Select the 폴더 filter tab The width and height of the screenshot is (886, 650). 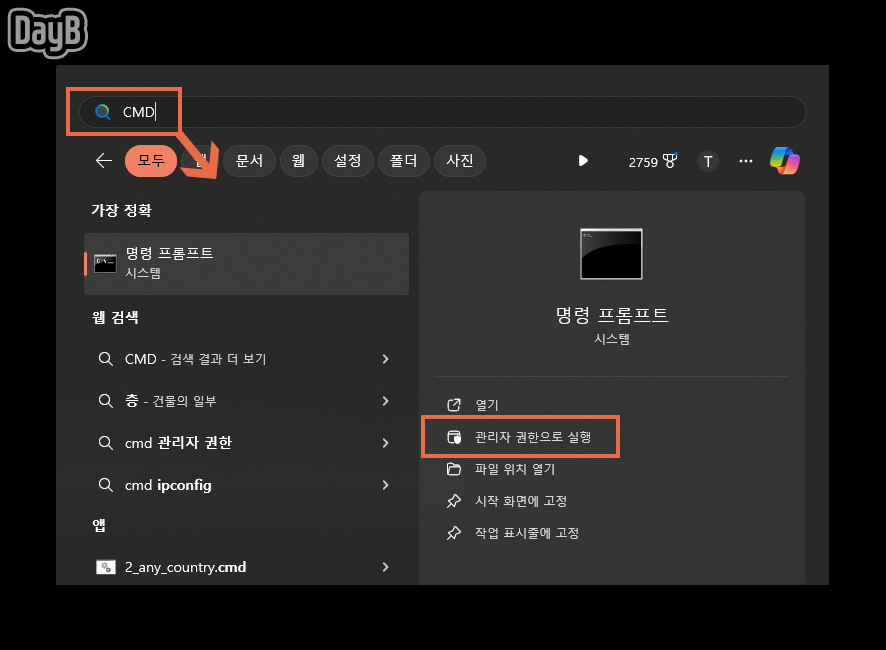pyautogui.click(x=403, y=161)
